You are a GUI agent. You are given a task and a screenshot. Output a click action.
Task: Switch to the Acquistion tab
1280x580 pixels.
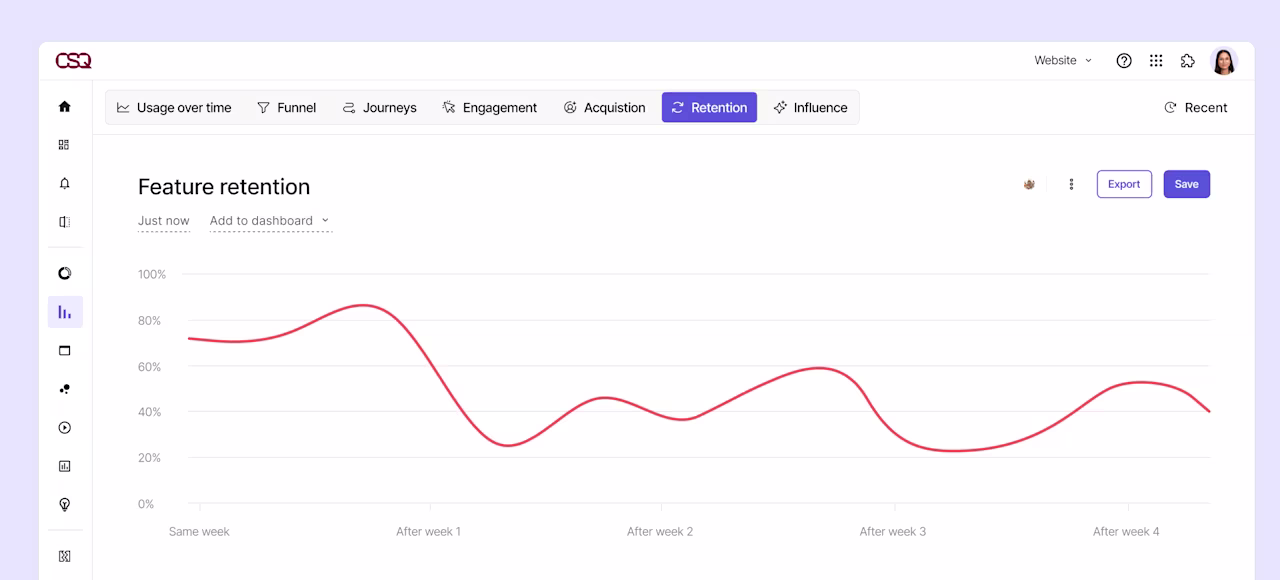(604, 108)
